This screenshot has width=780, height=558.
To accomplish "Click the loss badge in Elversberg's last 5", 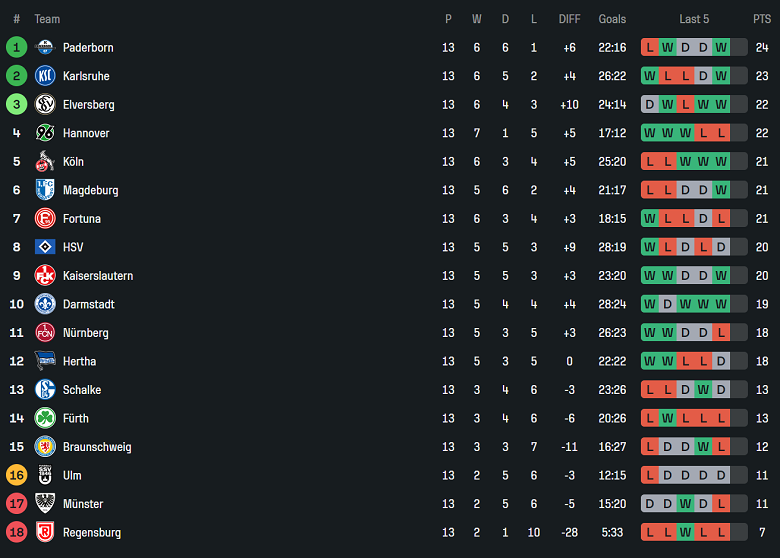I will 685,104.
